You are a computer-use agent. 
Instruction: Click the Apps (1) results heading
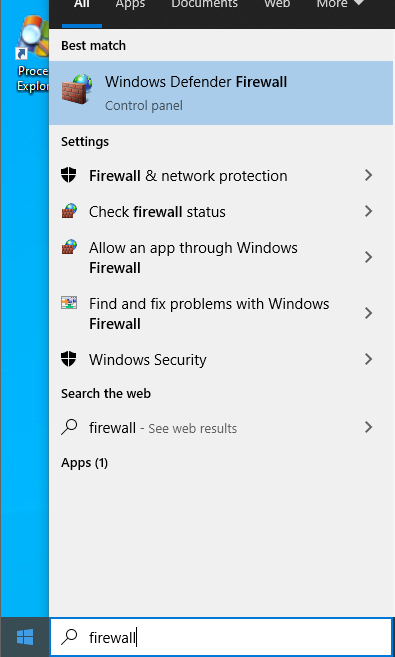click(85, 463)
